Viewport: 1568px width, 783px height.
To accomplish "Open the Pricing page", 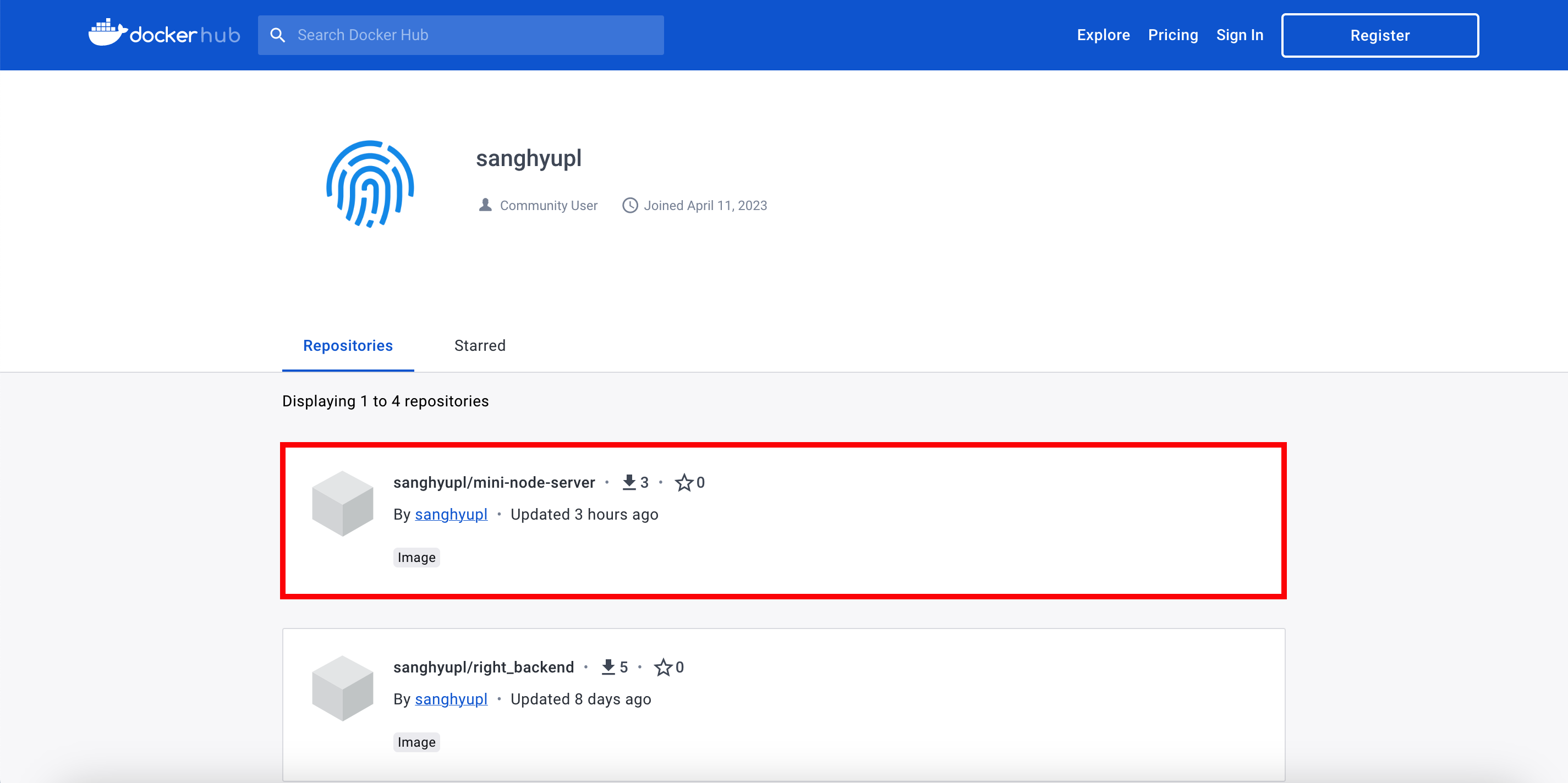I will tap(1173, 35).
